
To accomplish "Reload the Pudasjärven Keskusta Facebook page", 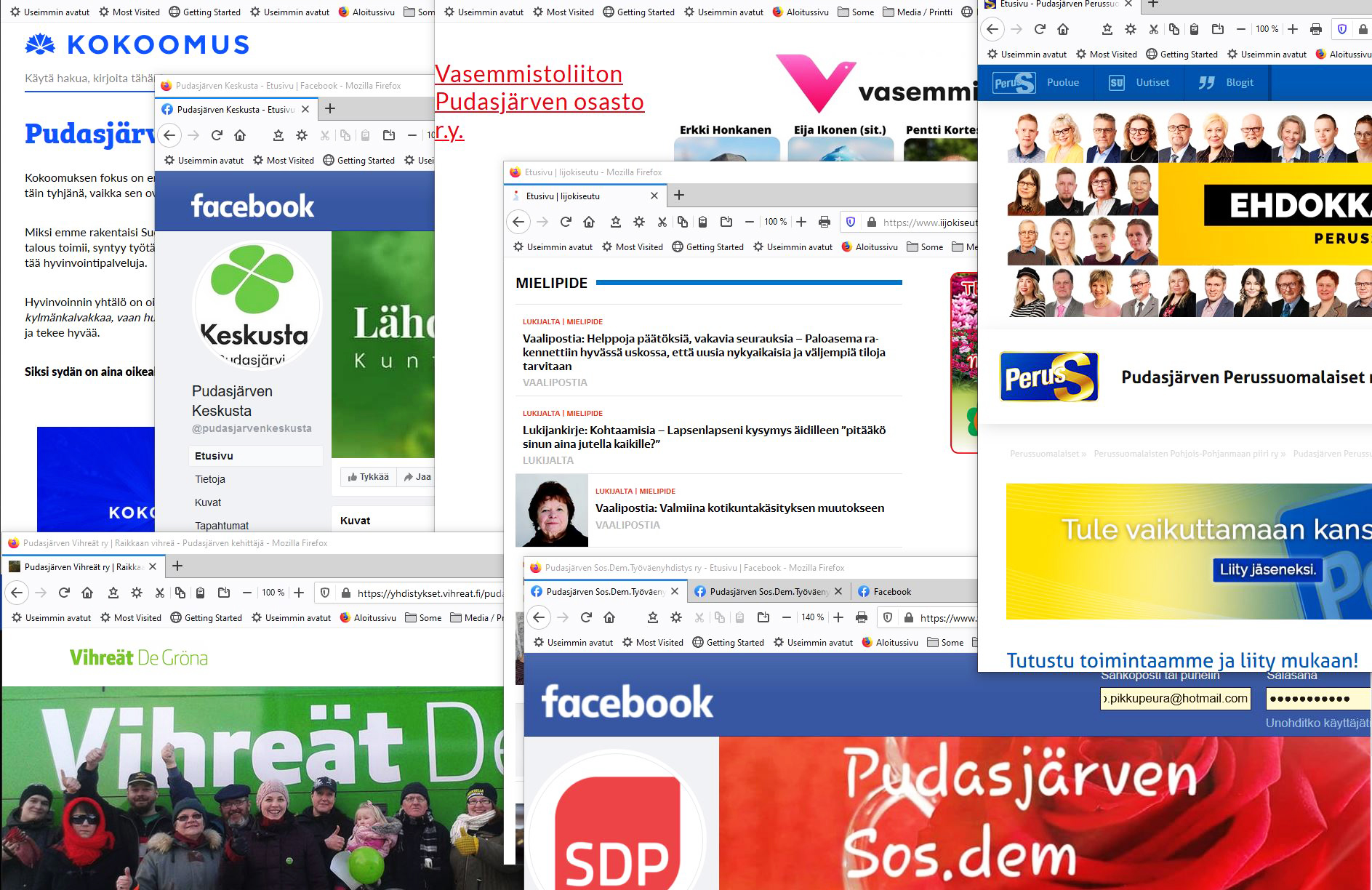I will pyautogui.click(x=217, y=135).
